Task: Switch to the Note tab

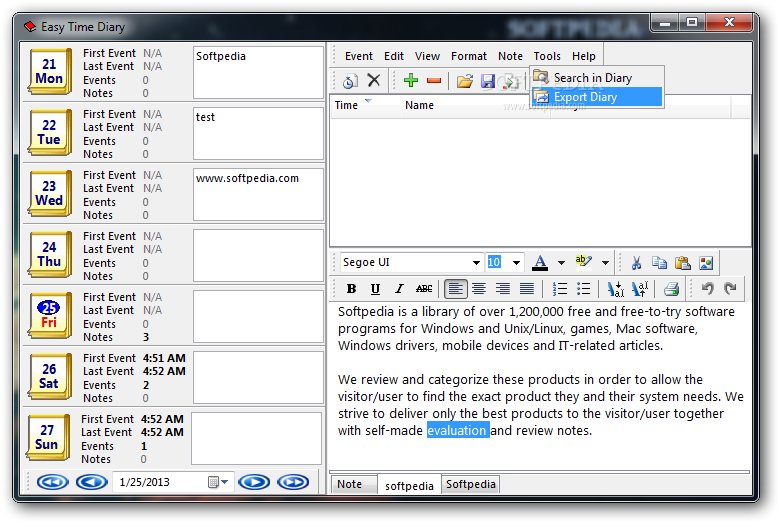Action: coord(354,484)
